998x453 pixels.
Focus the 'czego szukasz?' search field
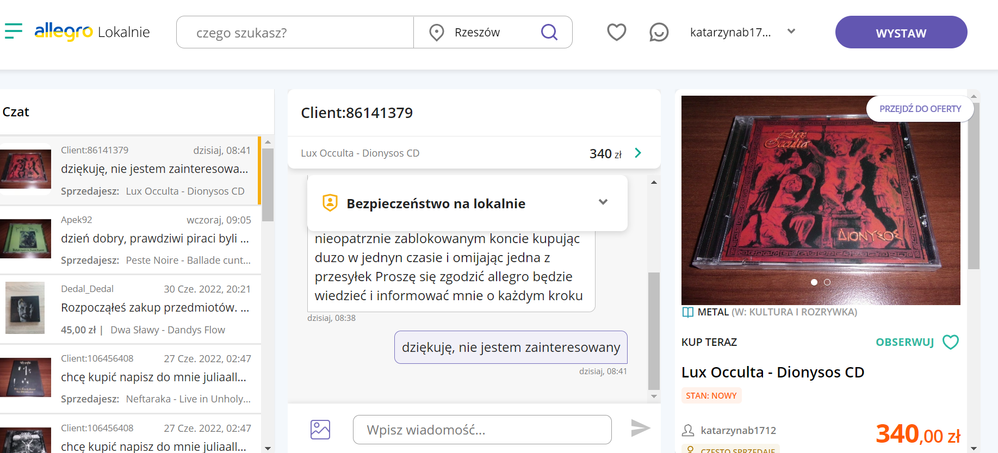[295, 32]
